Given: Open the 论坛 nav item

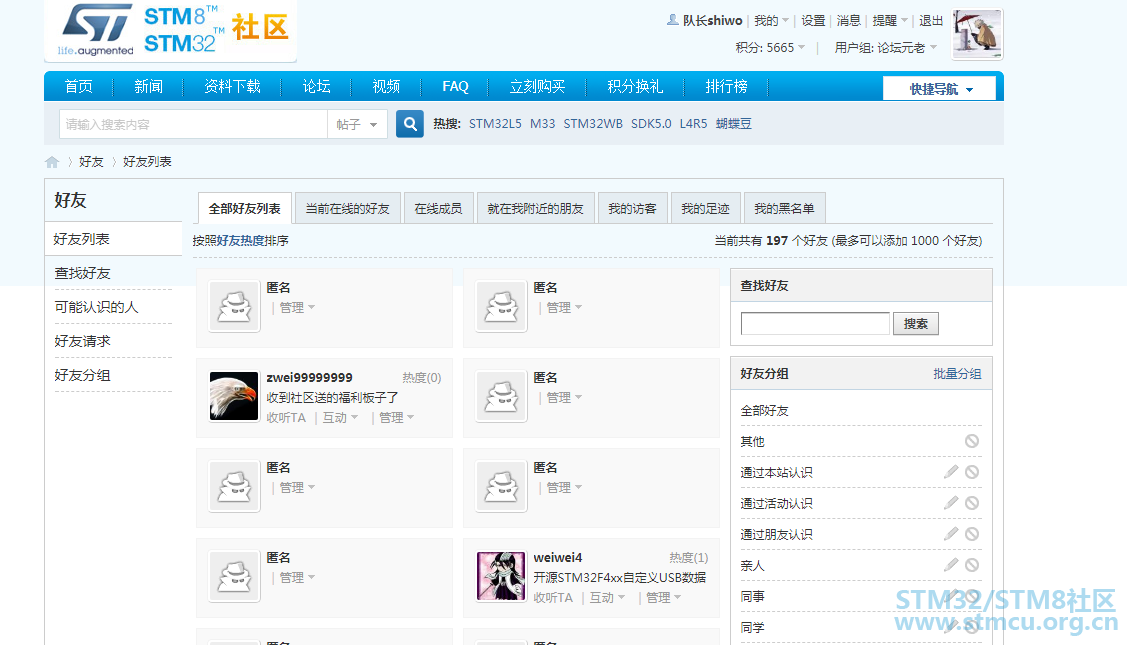Looking at the screenshot, I should [316, 86].
